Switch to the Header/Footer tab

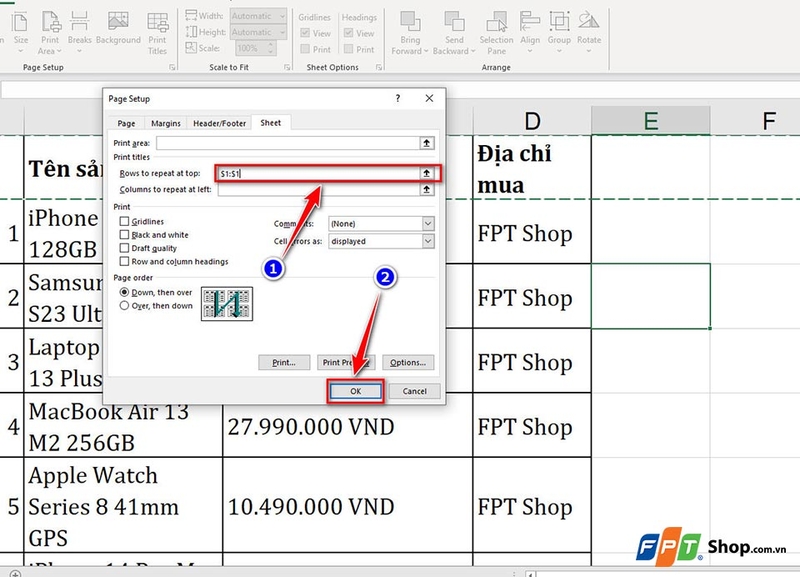click(x=218, y=123)
